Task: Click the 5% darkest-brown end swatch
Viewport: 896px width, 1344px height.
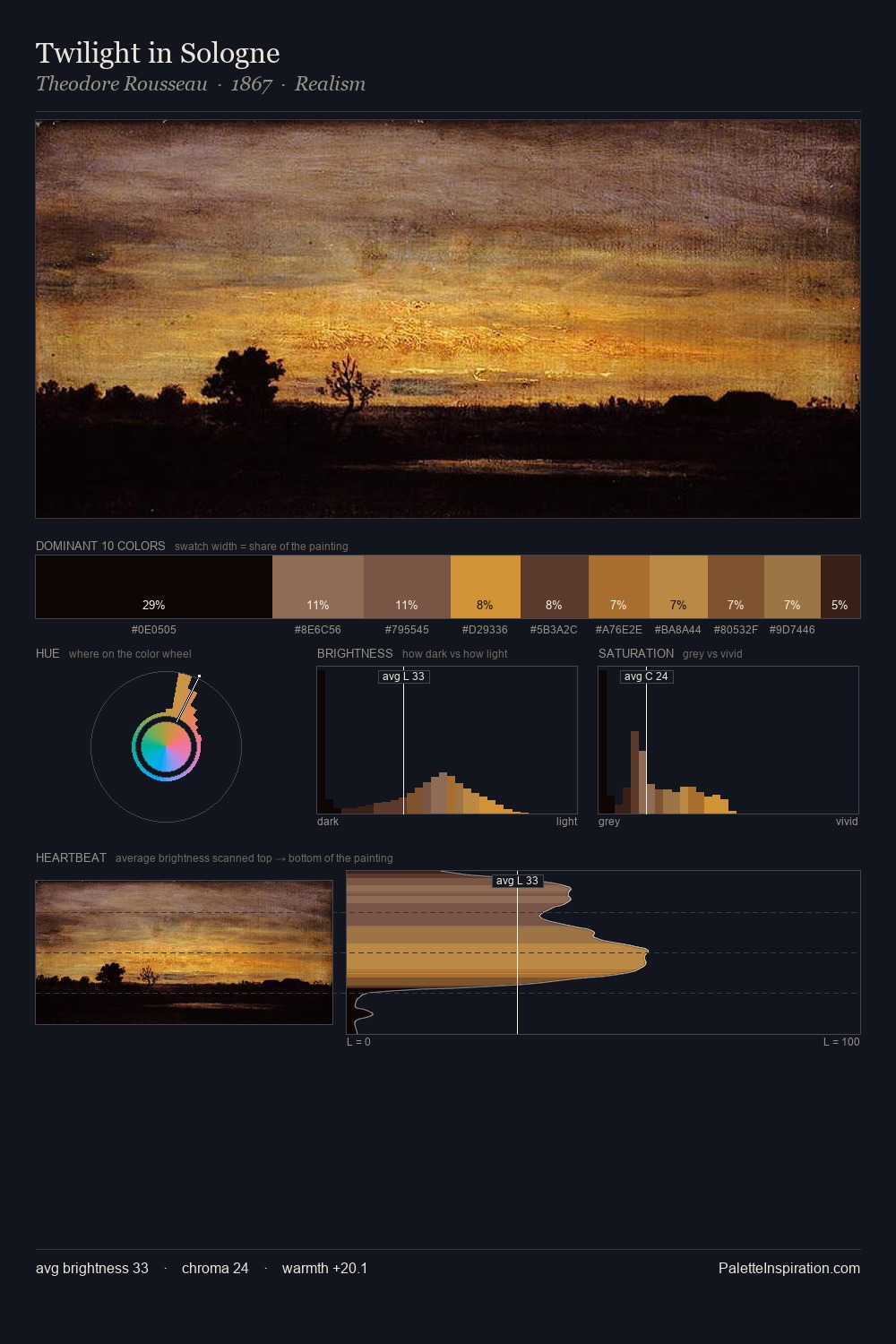Action: point(840,587)
